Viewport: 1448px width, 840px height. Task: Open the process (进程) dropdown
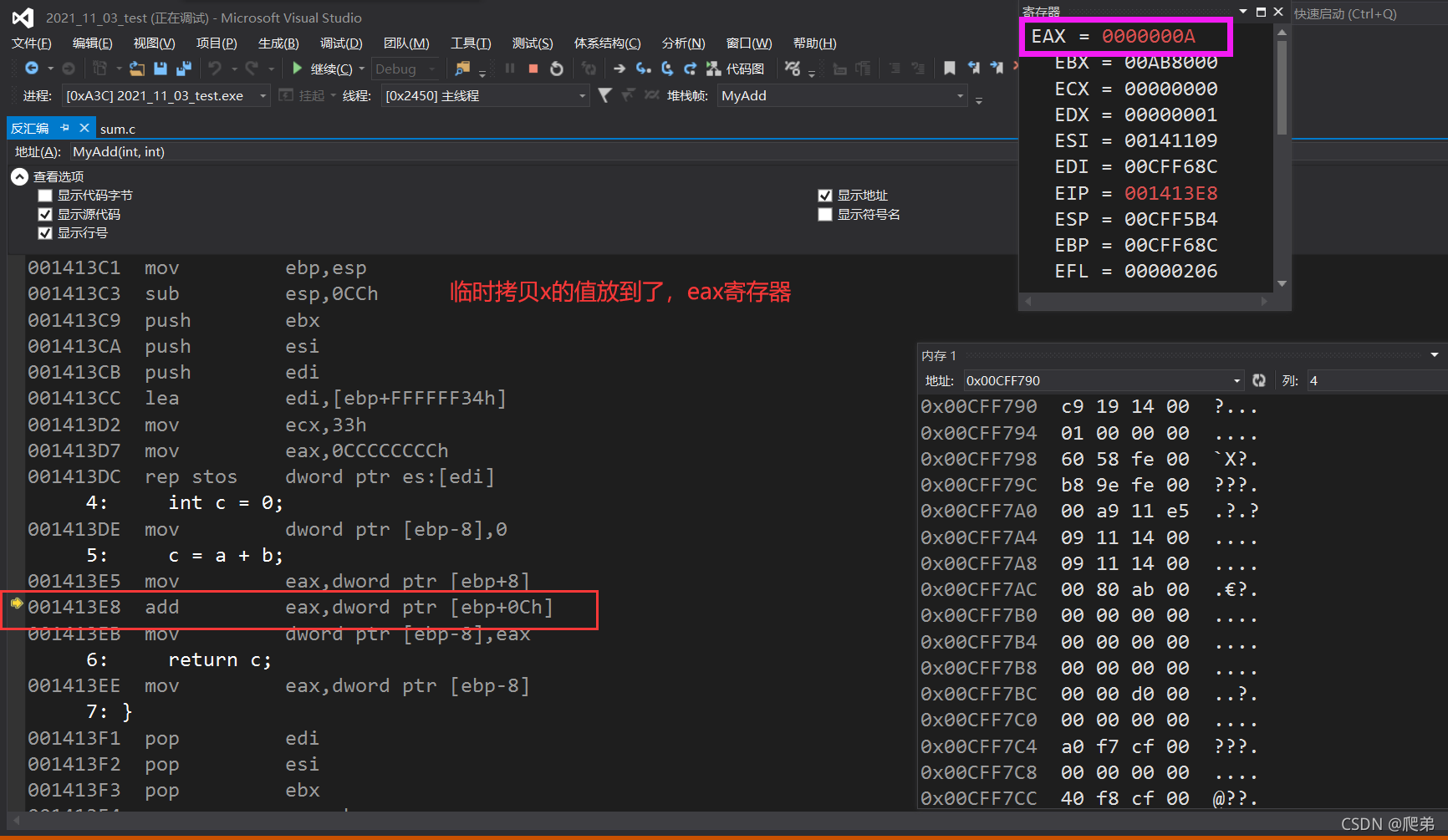[263, 96]
